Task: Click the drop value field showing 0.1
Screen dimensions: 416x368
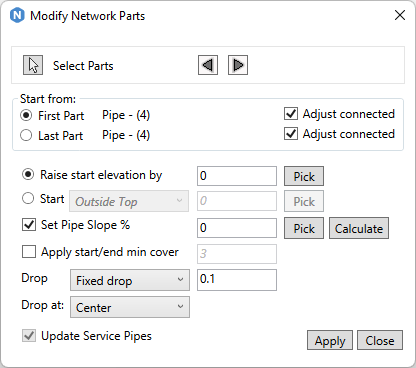Action: 237,280
